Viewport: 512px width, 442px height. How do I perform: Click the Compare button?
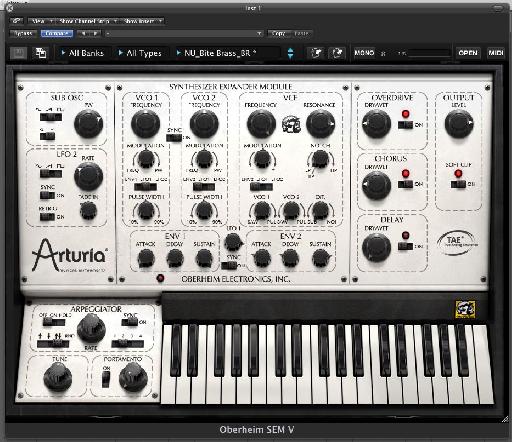coord(57,33)
